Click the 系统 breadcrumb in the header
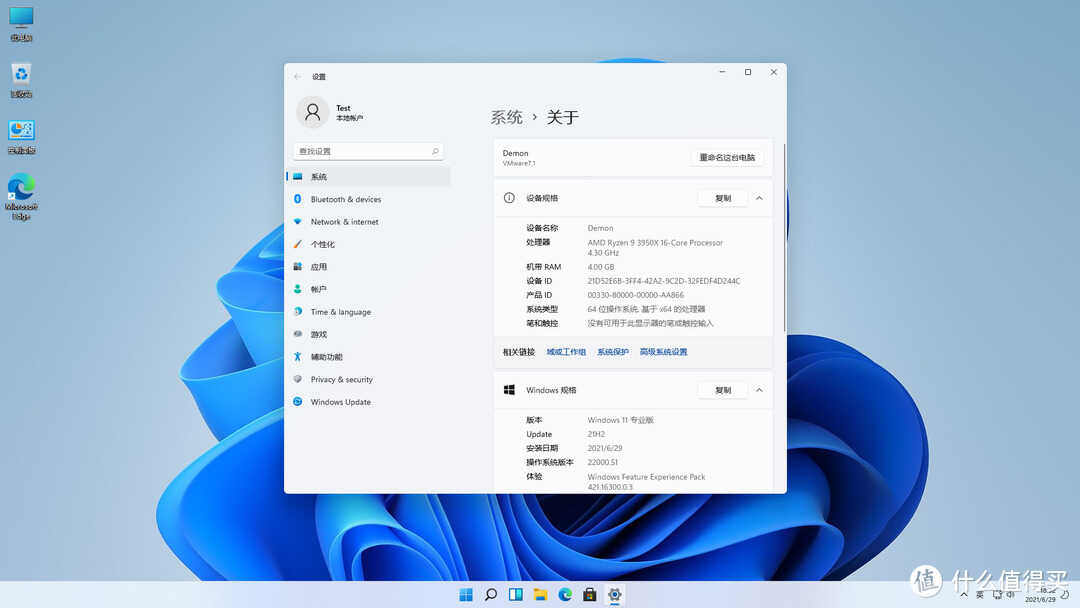 coord(506,117)
